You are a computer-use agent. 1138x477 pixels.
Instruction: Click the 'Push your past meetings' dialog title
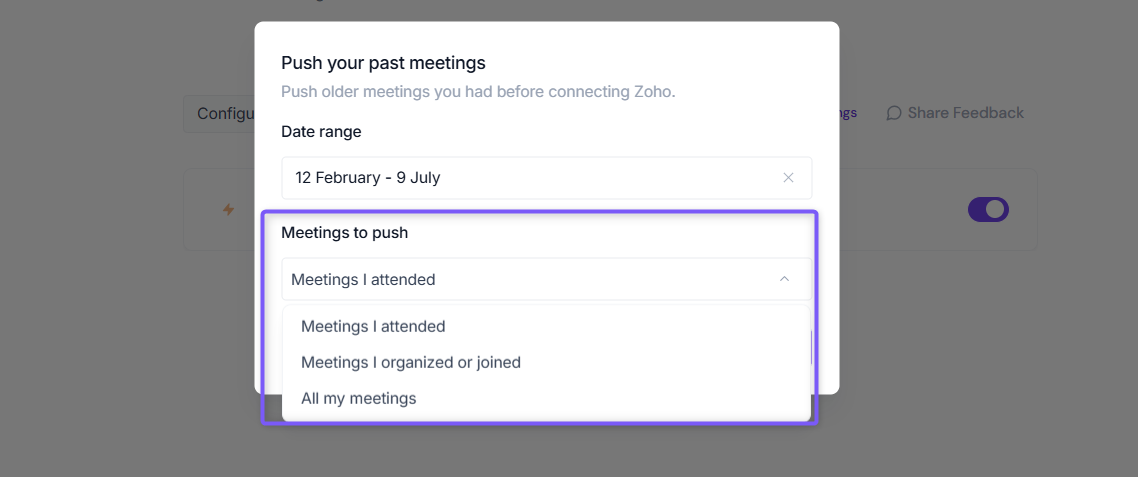tap(383, 63)
